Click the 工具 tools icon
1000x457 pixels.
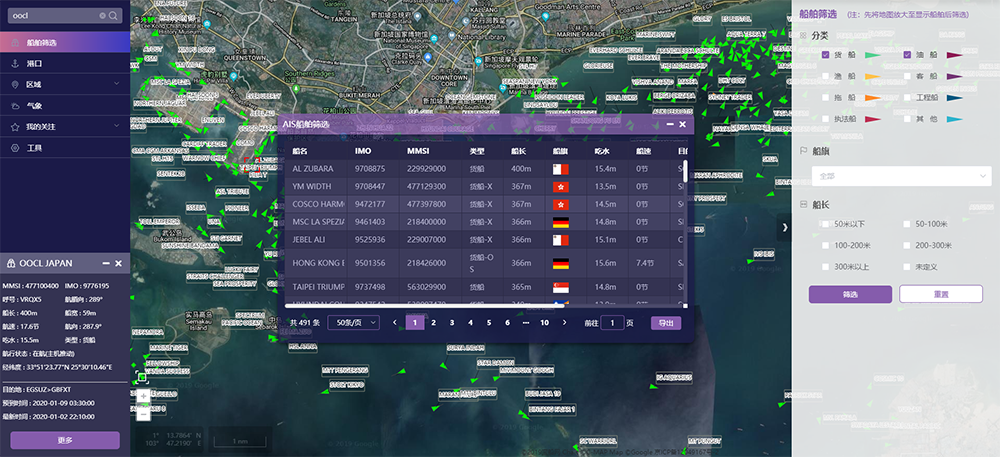(15, 148)
